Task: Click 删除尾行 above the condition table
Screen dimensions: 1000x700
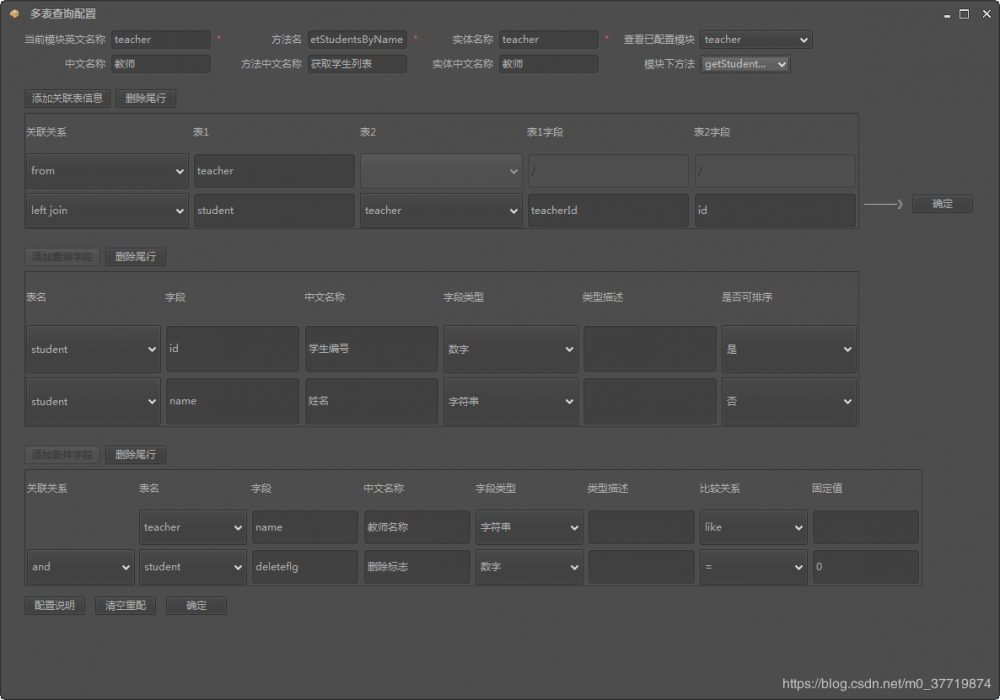Action: [x=135, y=455]
